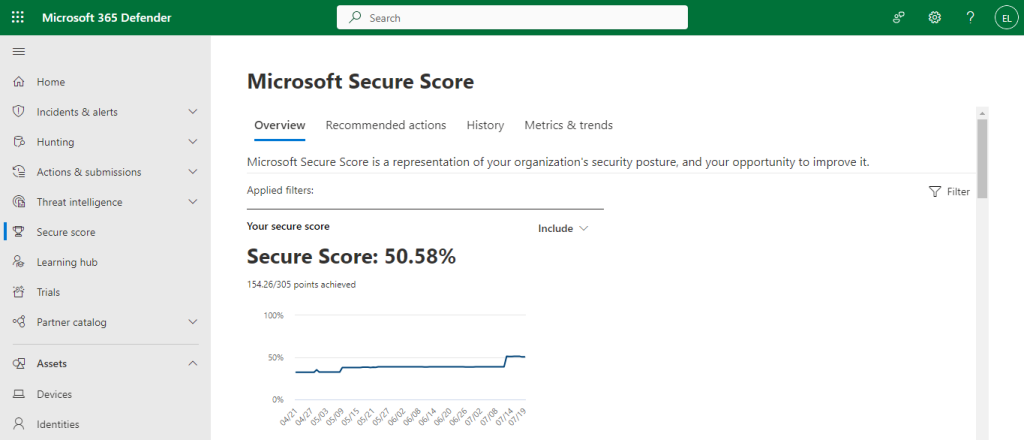
Task: Switch to the Recommended actions tab
Action: click(386, 125)
